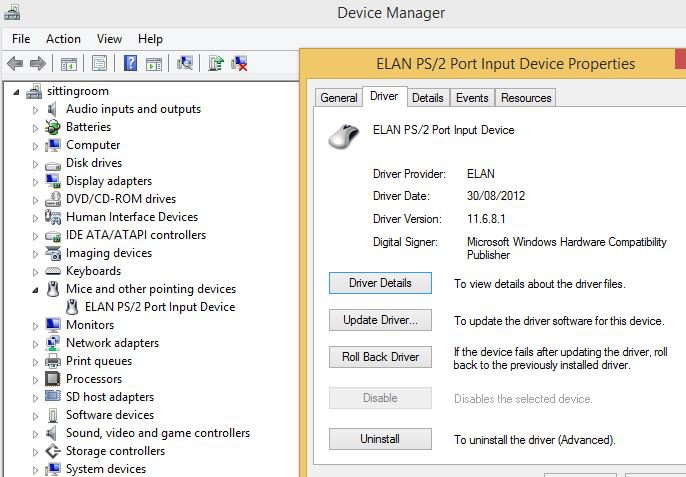
Task: Switch to the Events tab
Action: point(472,98)
